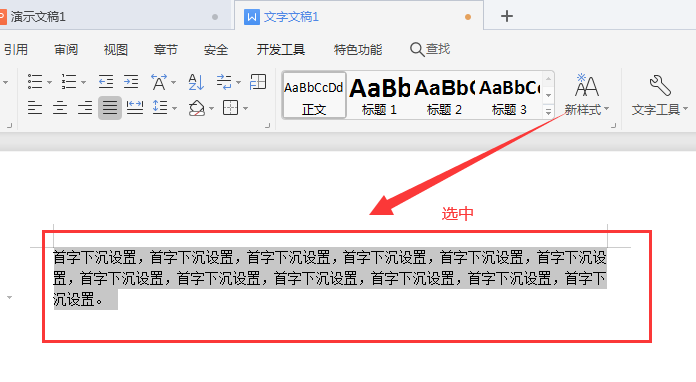The height and width of the screenshot is (382, 696).
Task: Expand the full styles gallery
Action: 549,111
